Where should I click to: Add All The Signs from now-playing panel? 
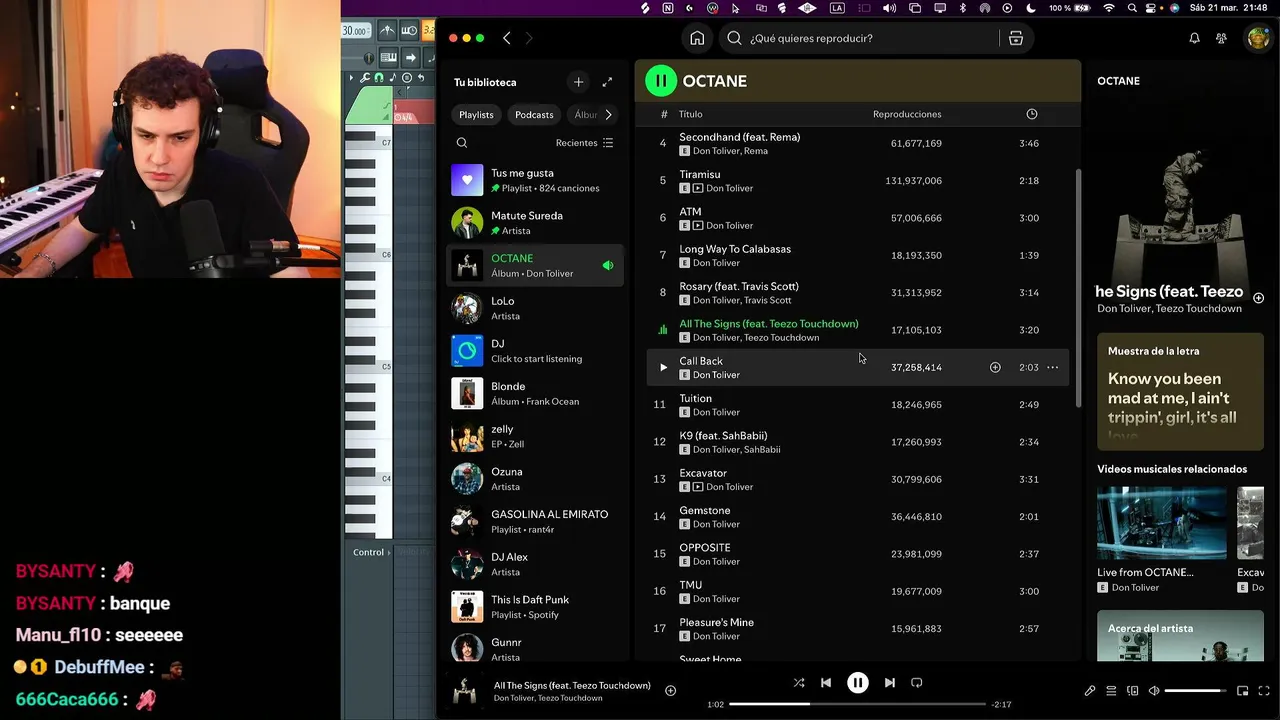point(1258,298)
